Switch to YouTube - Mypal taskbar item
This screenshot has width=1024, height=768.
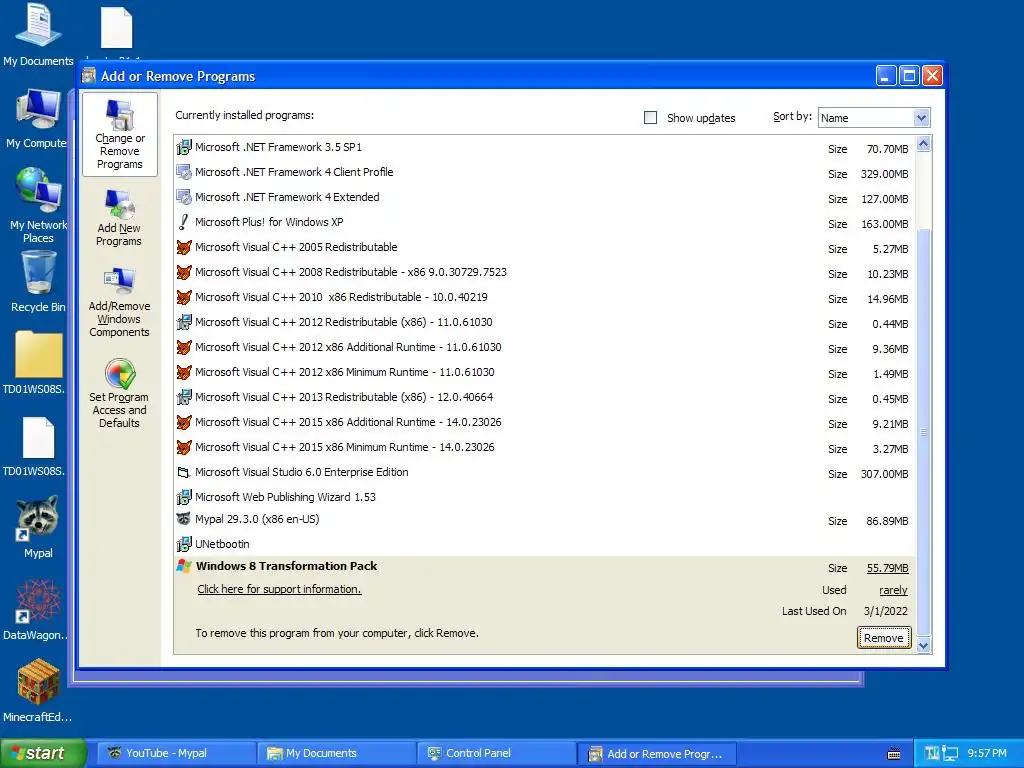pos(176,753)
